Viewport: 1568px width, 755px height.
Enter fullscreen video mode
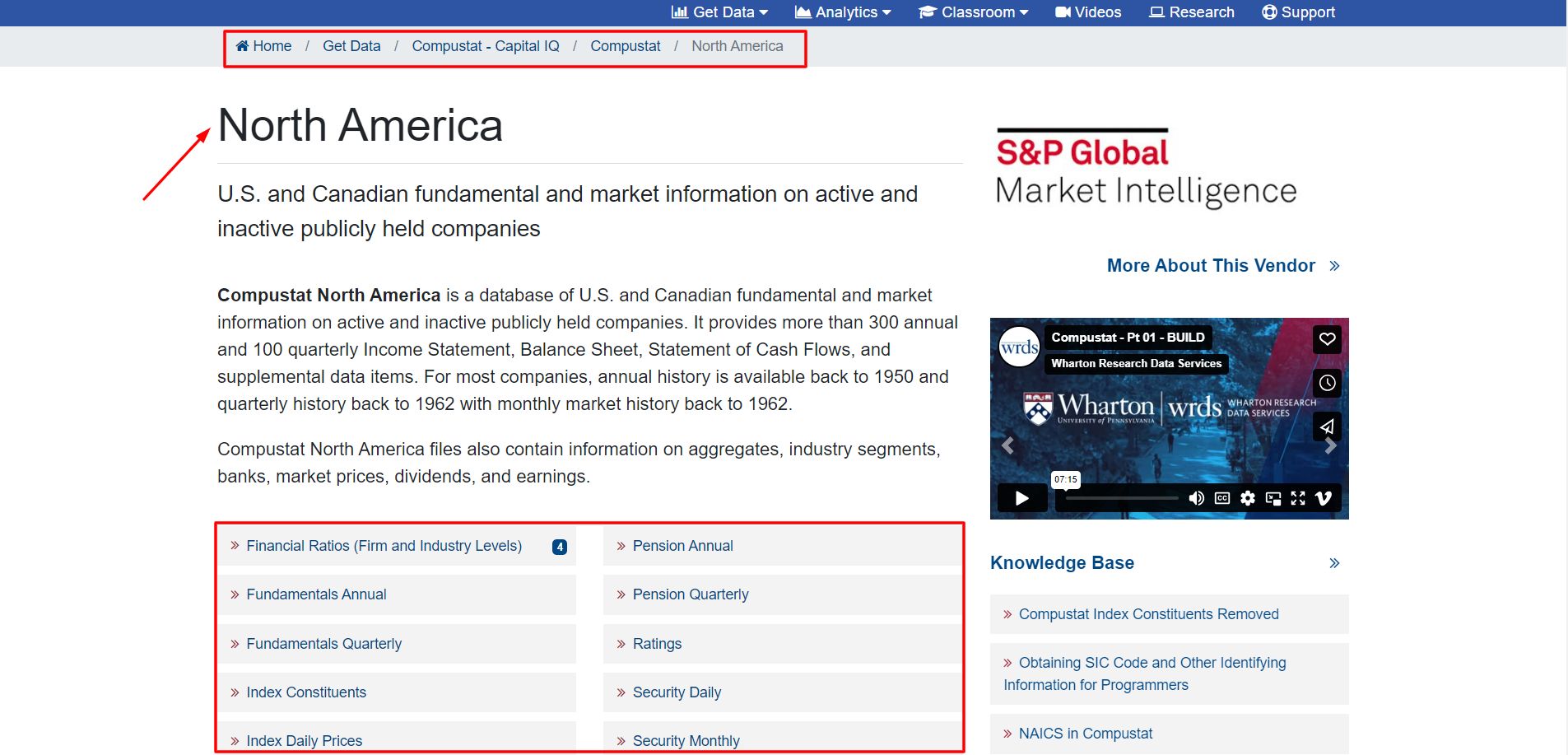click(x=1298, y=498)
